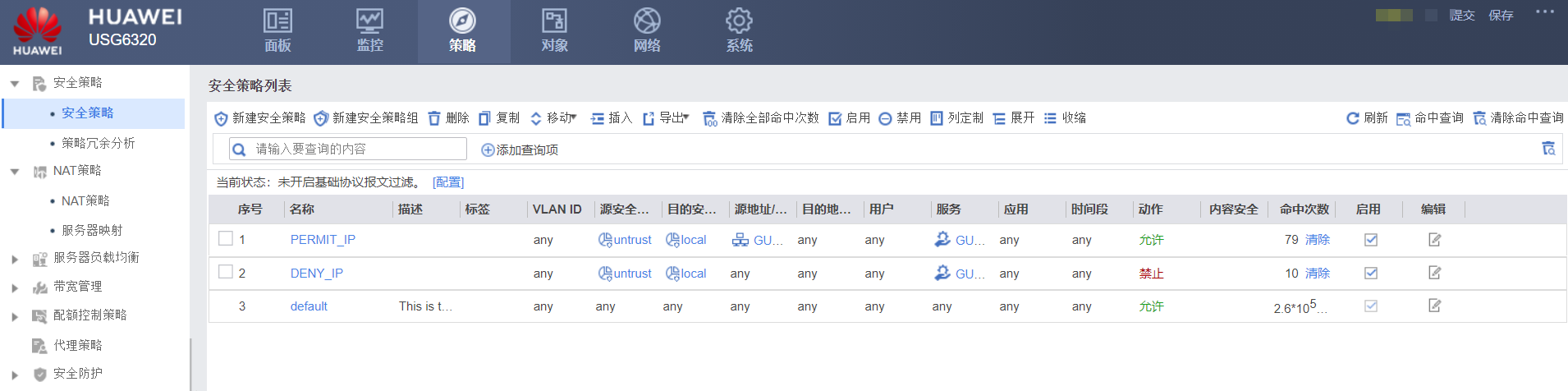Image resolution: width=1568 pixels, height=391 pixels.
Task: Click the edit icon for PERMIT_IP
Action: (x=1435, y=240)
